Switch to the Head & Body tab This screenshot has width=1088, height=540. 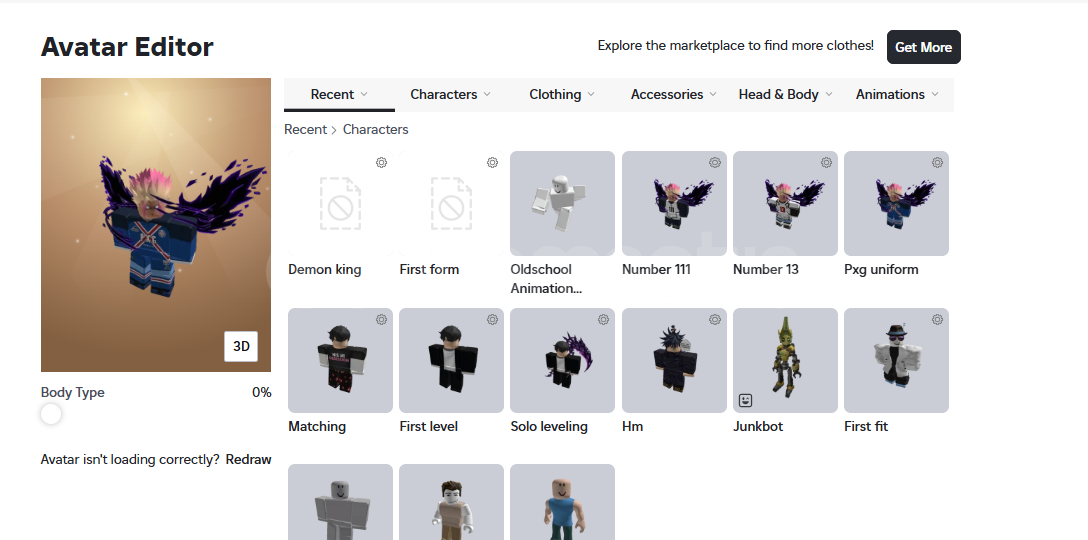click(x=785, y=94)
